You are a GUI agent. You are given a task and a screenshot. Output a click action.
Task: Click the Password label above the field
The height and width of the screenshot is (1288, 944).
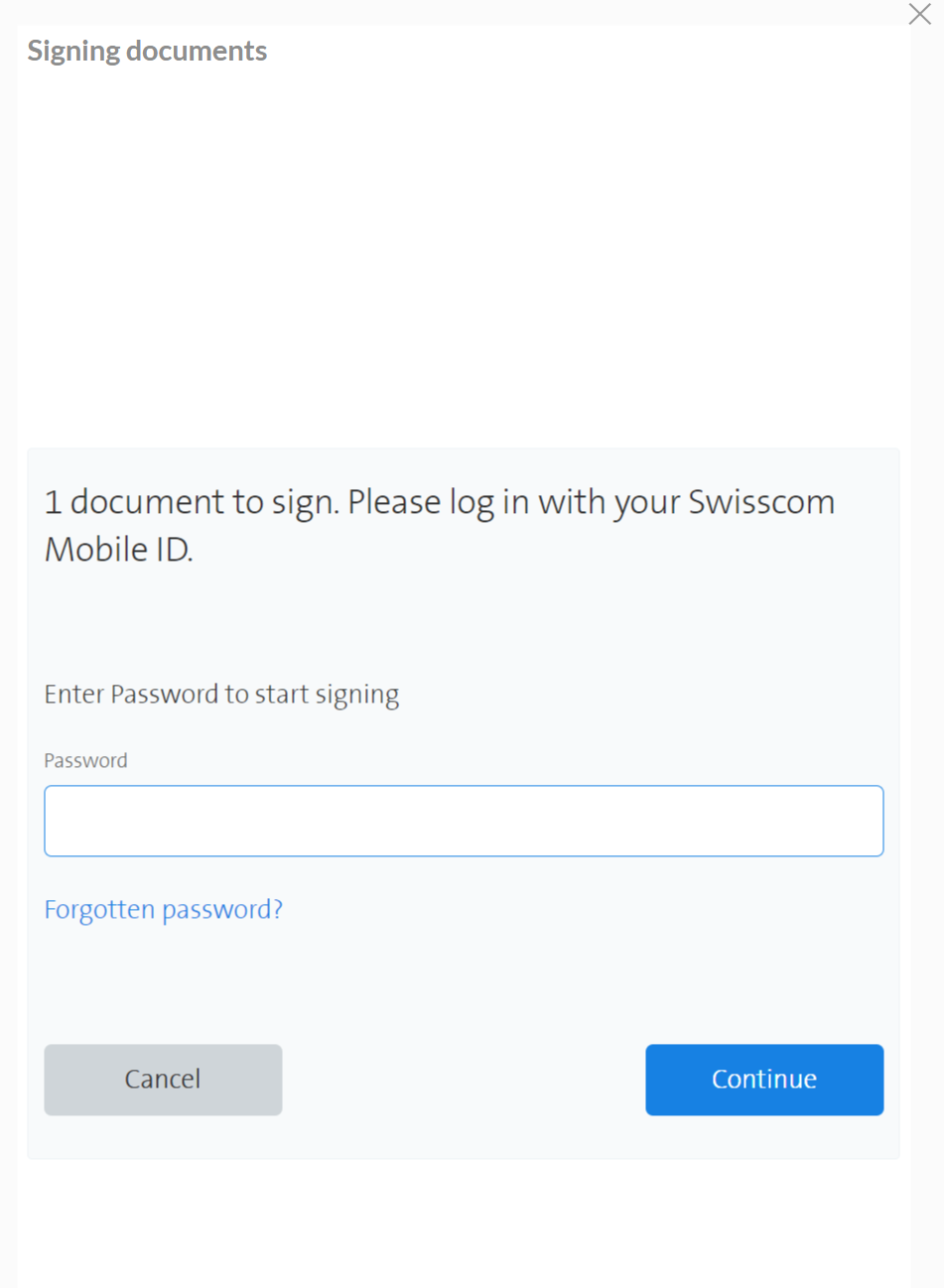85,761
